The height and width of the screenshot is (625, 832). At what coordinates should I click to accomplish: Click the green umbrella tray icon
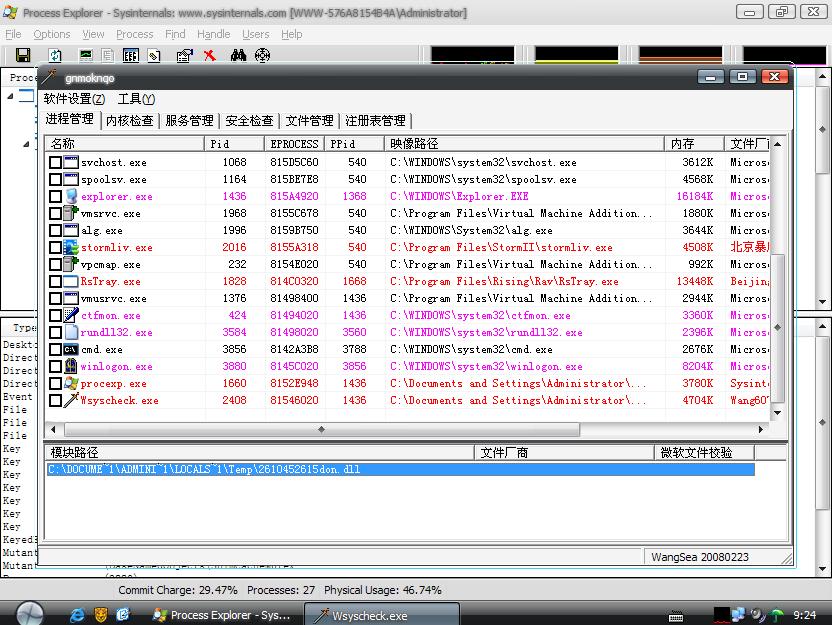click(x=777, y=615)
